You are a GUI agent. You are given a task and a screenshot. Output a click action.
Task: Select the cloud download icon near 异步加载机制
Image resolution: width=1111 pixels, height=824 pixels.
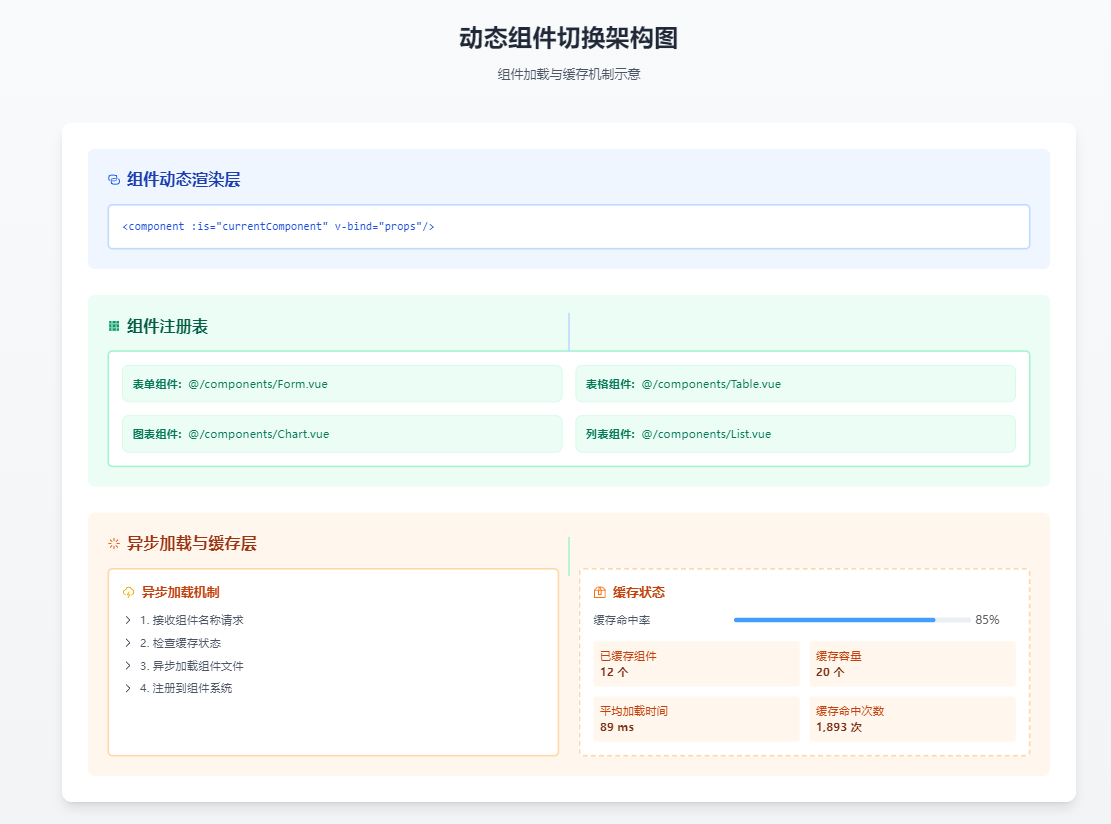tap(127, 591)
